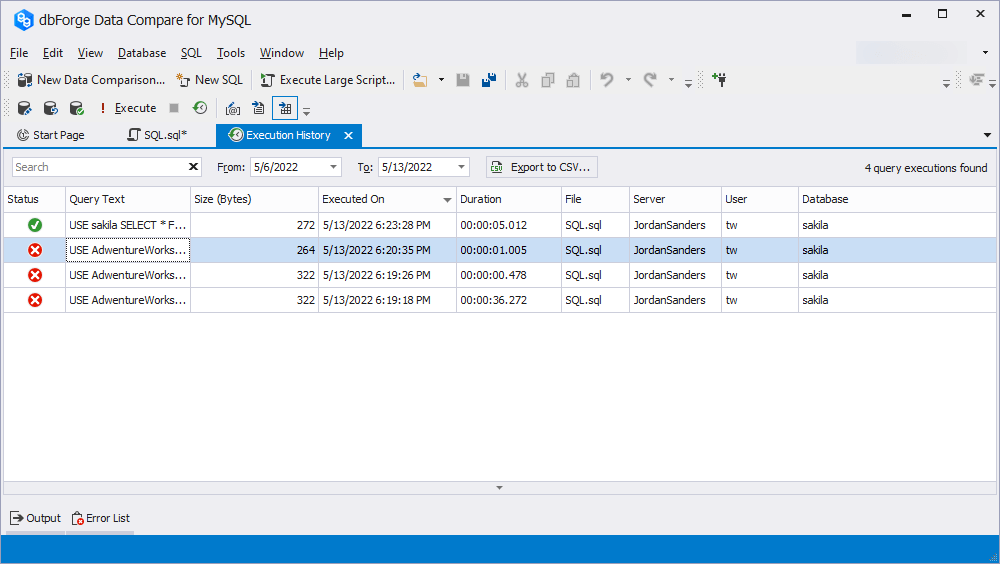The width and height of the screenshot is (1000, 564).
Task: Click the Save All icon
Action: (489, 80)
